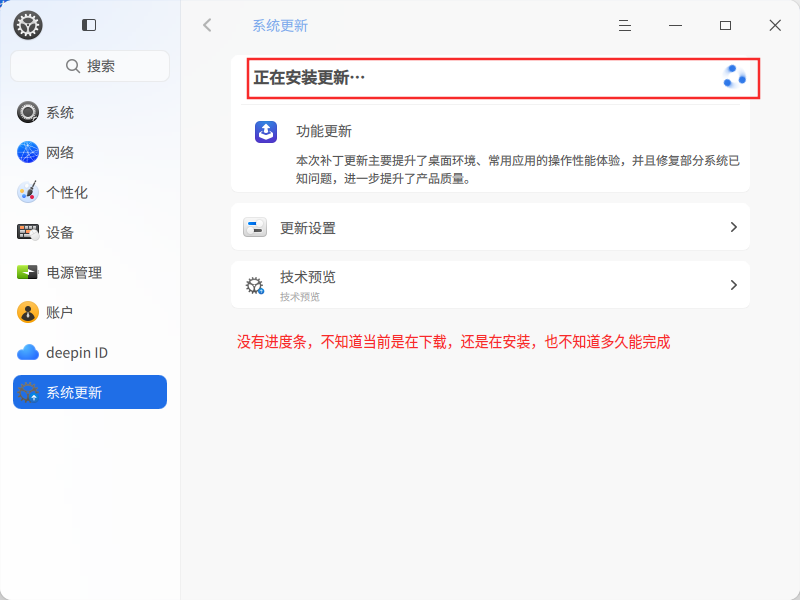800x600 pixels.
Task: Click the 正在安装更新 status heading
Action: [x=309, y=78]
